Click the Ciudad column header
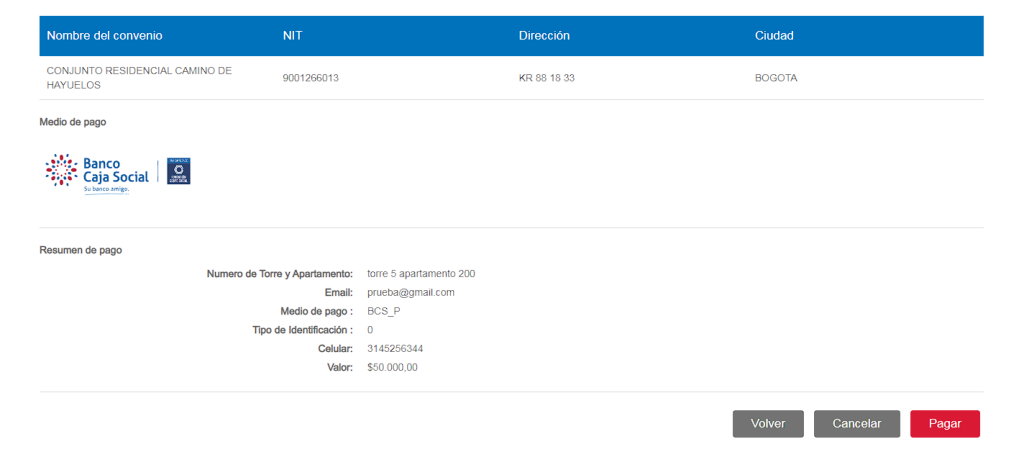This screenshot has height=470, width=1024. coord(774,36)
